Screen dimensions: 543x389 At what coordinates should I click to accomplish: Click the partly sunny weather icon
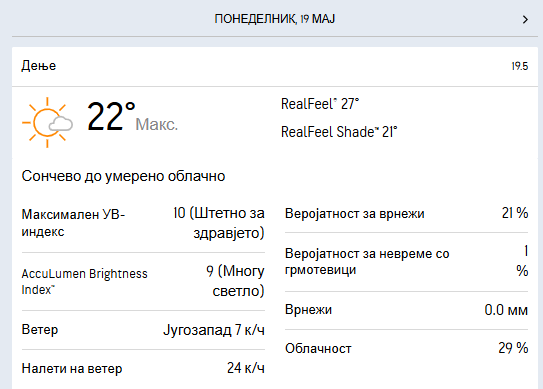[47, 122]
